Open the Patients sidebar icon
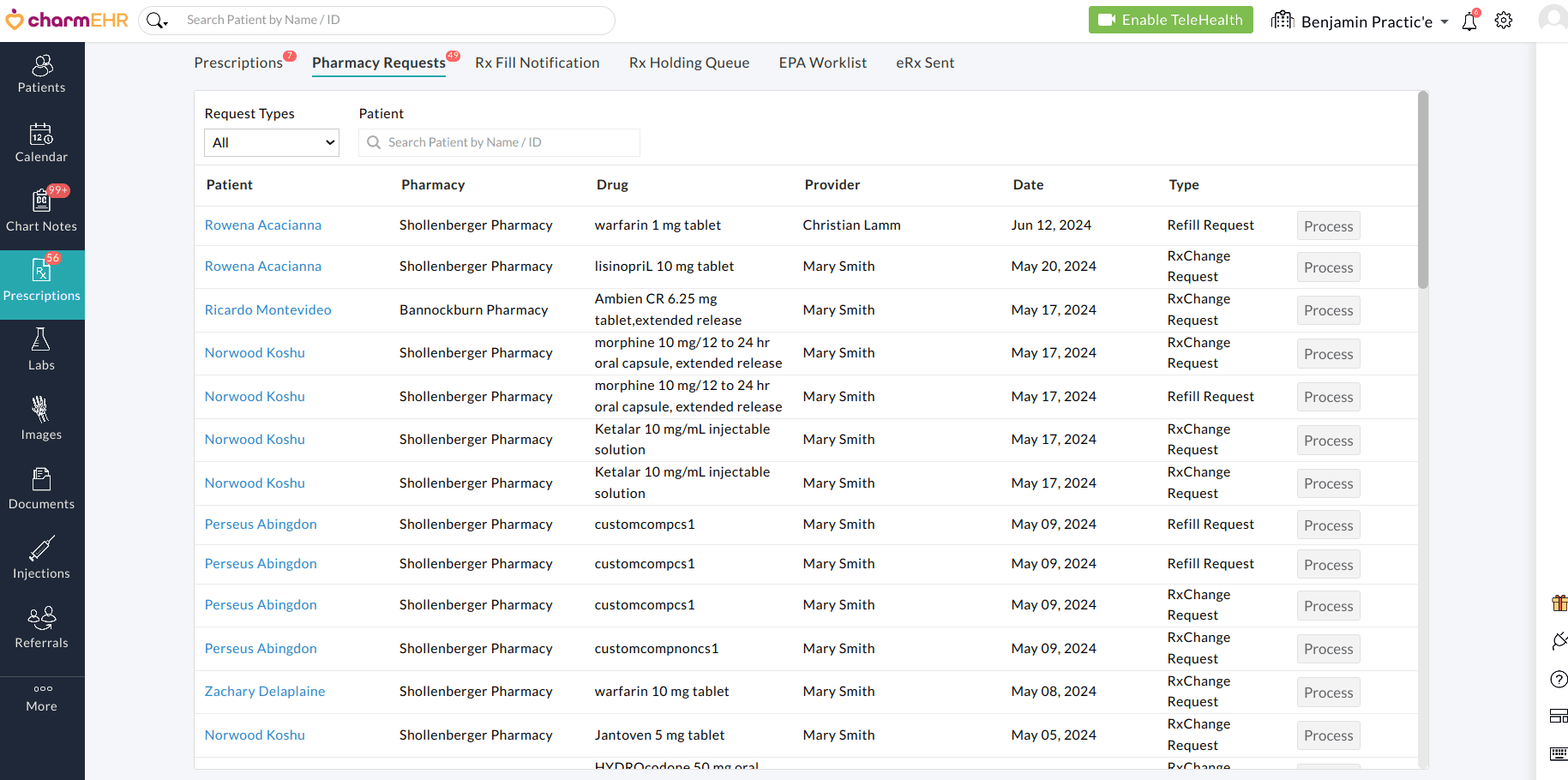Viewport: 1568px width, 780px height. [41, 74]
